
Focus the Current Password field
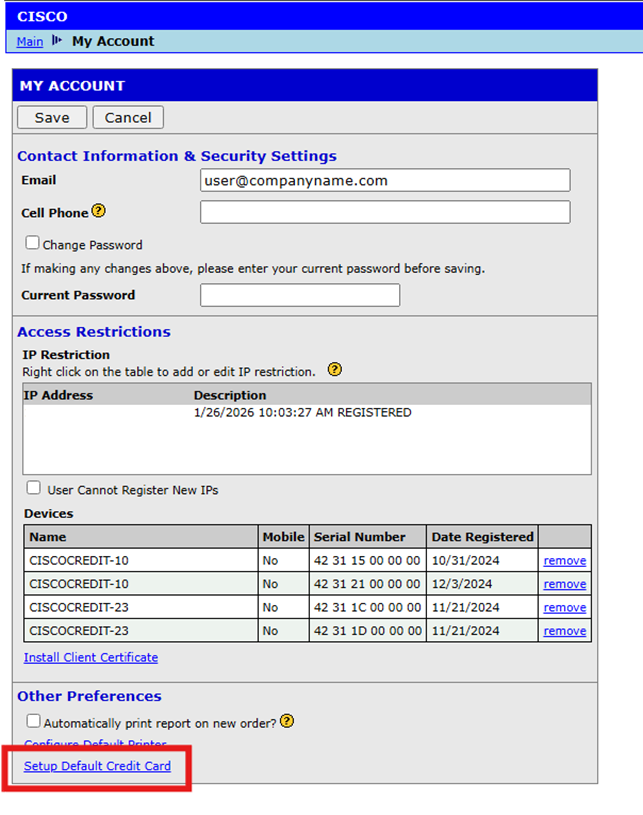point(300,295)
